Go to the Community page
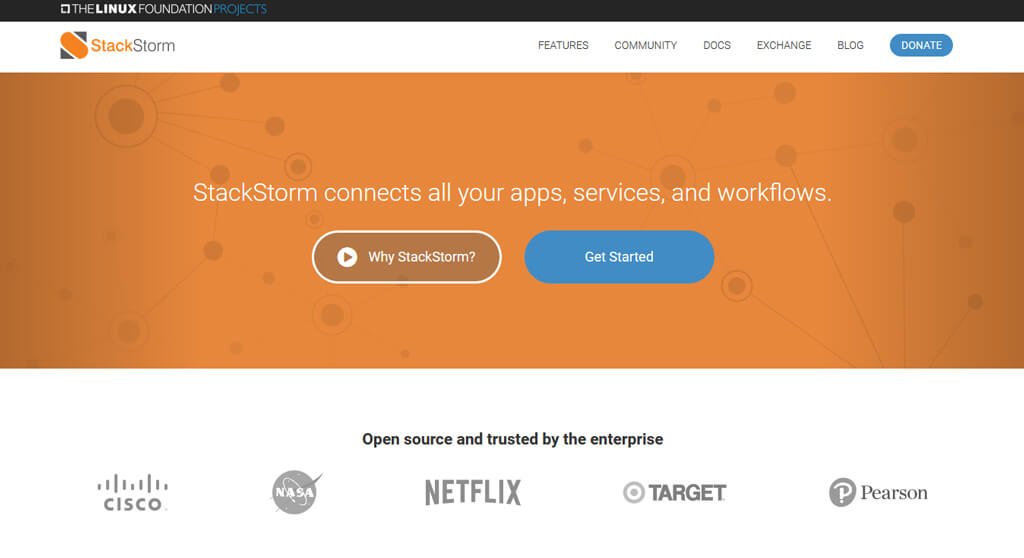1024x558 pixels. [645, 45]
